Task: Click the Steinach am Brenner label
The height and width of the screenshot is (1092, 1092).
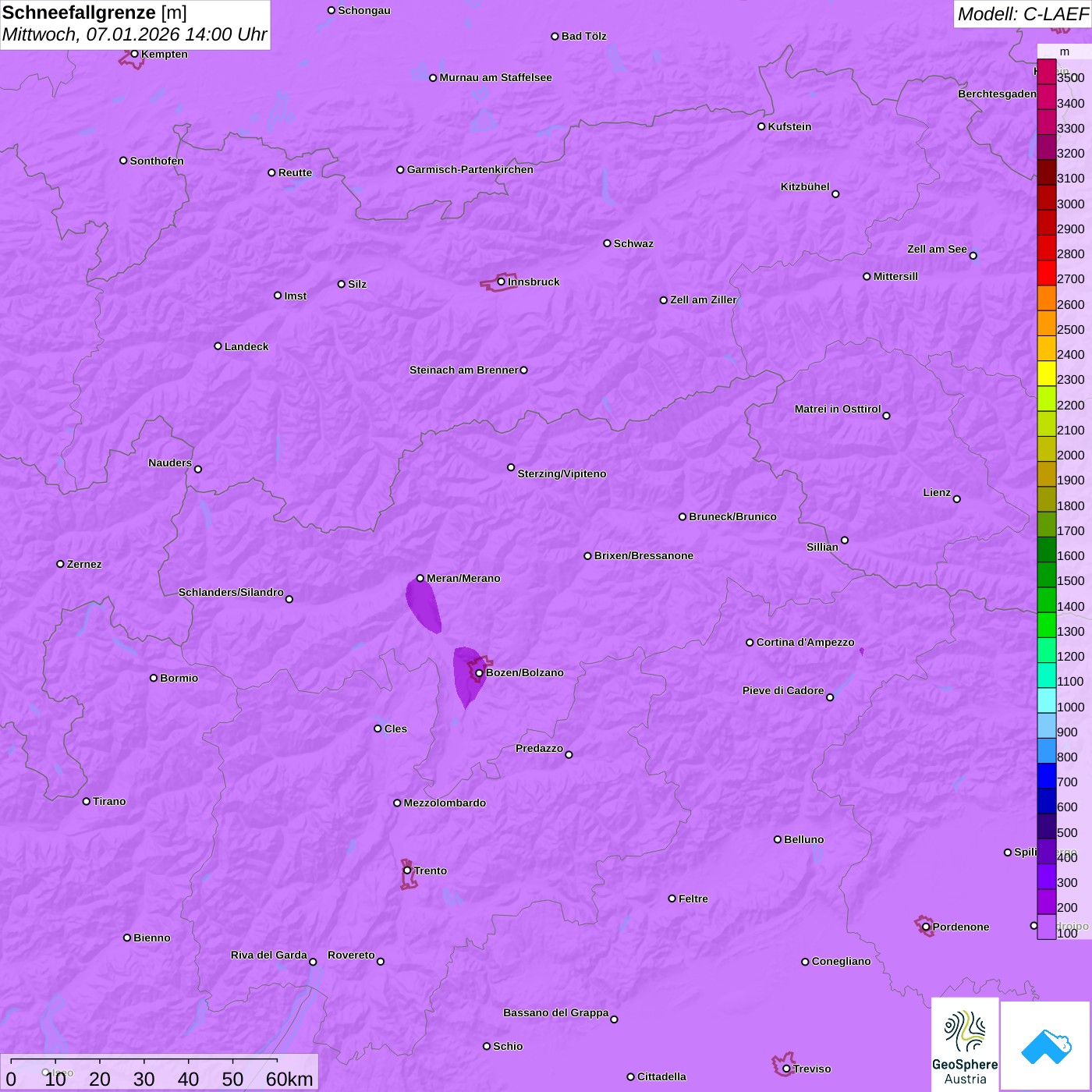Action: coord(464,370)
